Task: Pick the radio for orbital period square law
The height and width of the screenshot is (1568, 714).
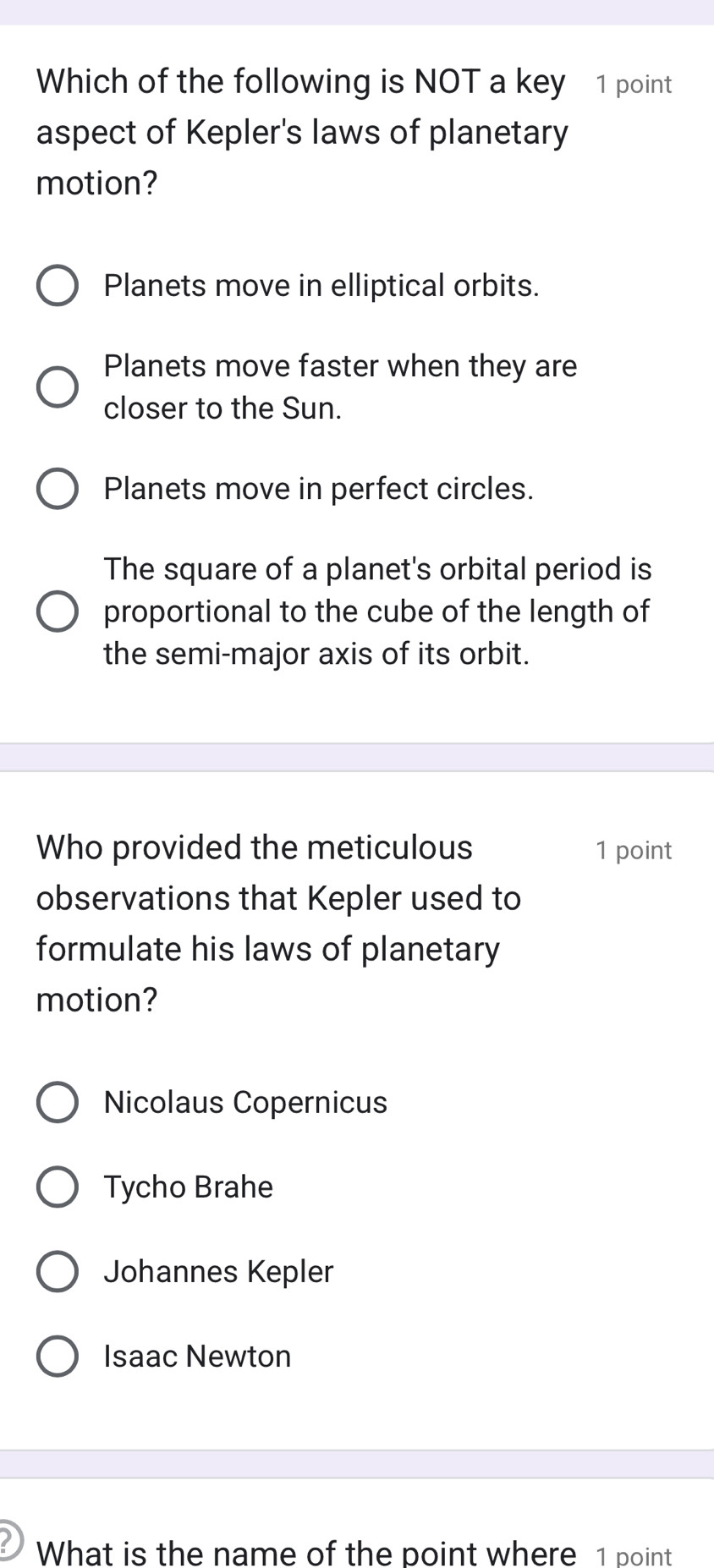Action: 58,611
